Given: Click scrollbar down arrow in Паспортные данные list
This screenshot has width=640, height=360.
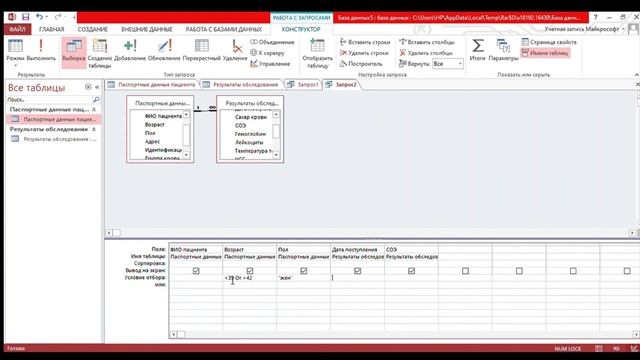Looking at the screenshot, I should pos(186,155).
